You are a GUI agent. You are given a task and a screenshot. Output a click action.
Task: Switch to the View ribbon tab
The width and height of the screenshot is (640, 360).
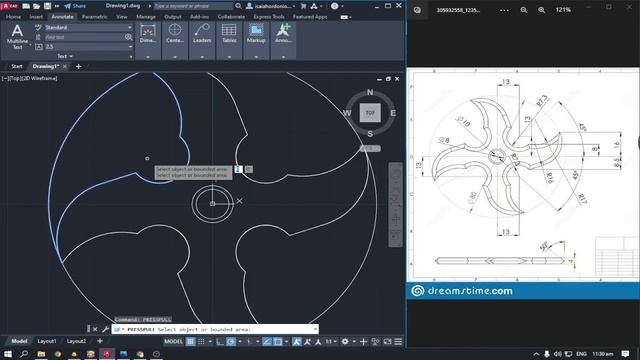coord(122,17)
